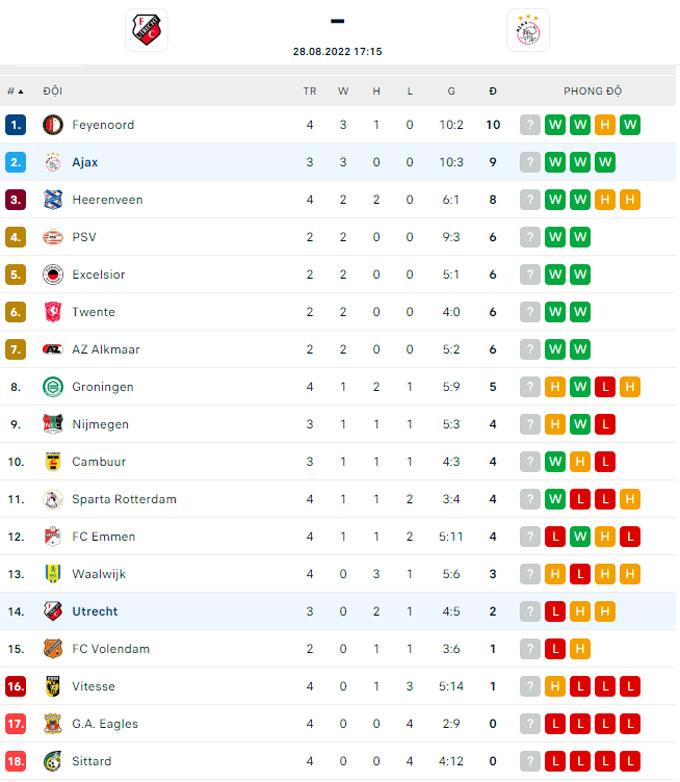Click the Twente club logo
The height and width of the screenshot is (782, 680).
coord(53,312)
